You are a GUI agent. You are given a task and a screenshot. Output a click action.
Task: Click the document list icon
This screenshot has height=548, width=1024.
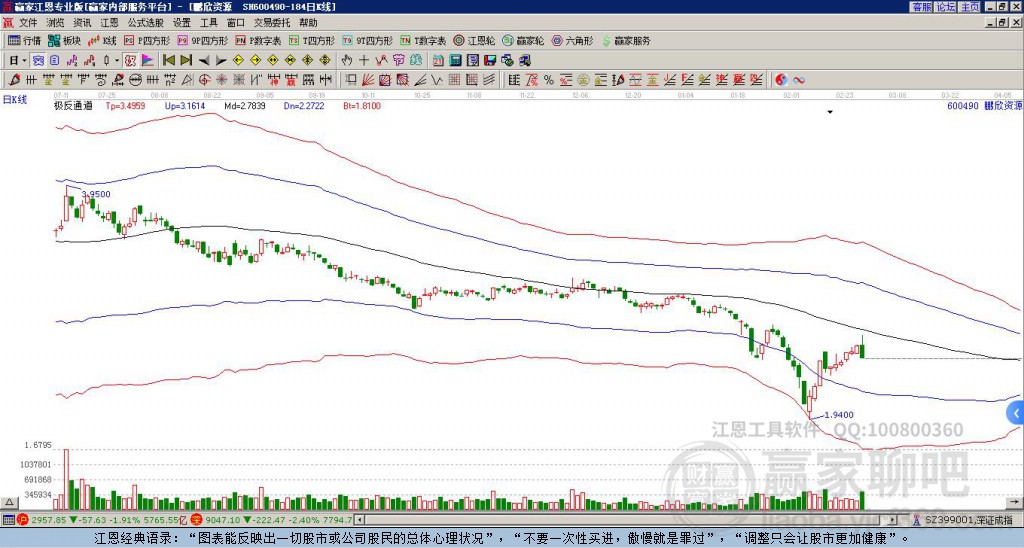55,61
